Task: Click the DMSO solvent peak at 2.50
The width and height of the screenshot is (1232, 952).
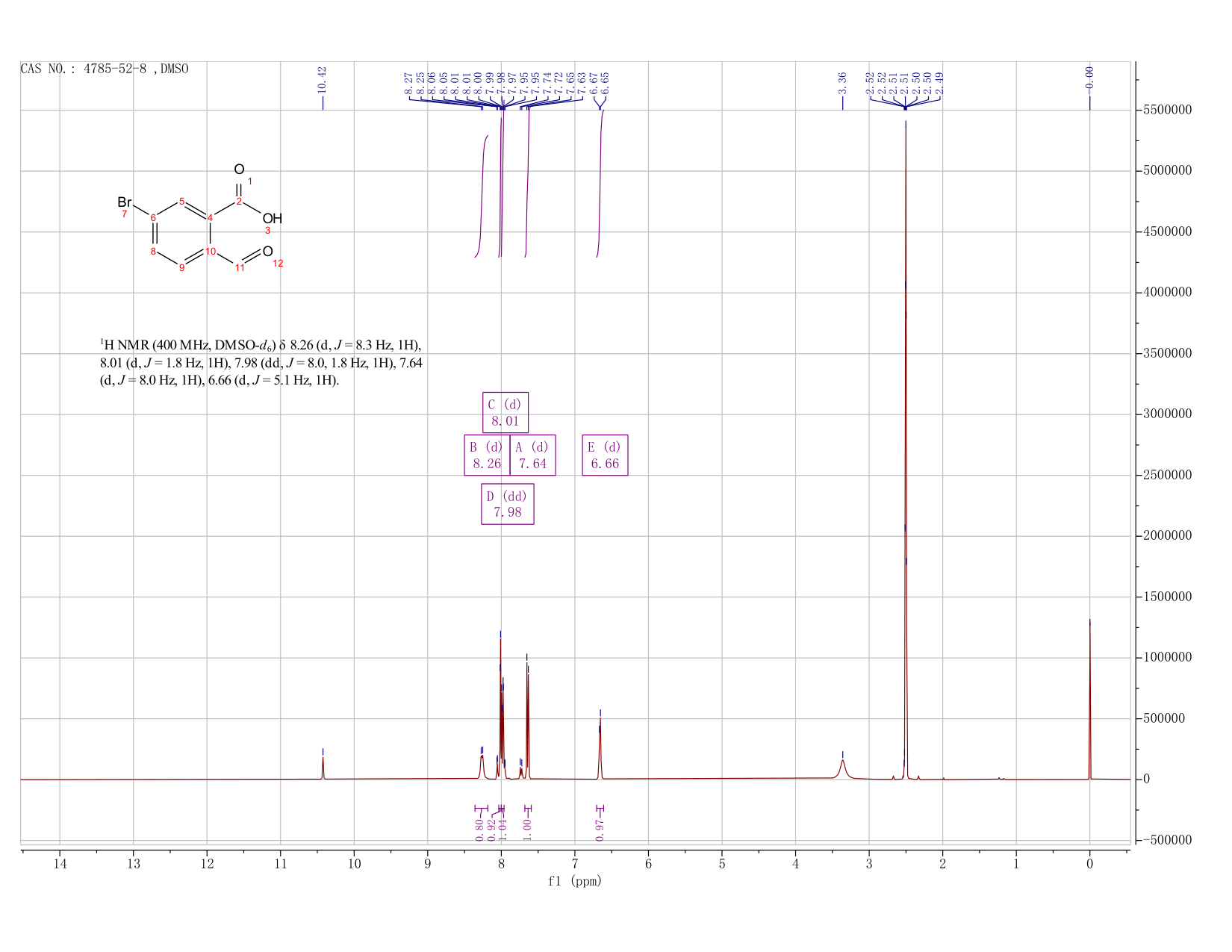Action: [x=906, y=448]
